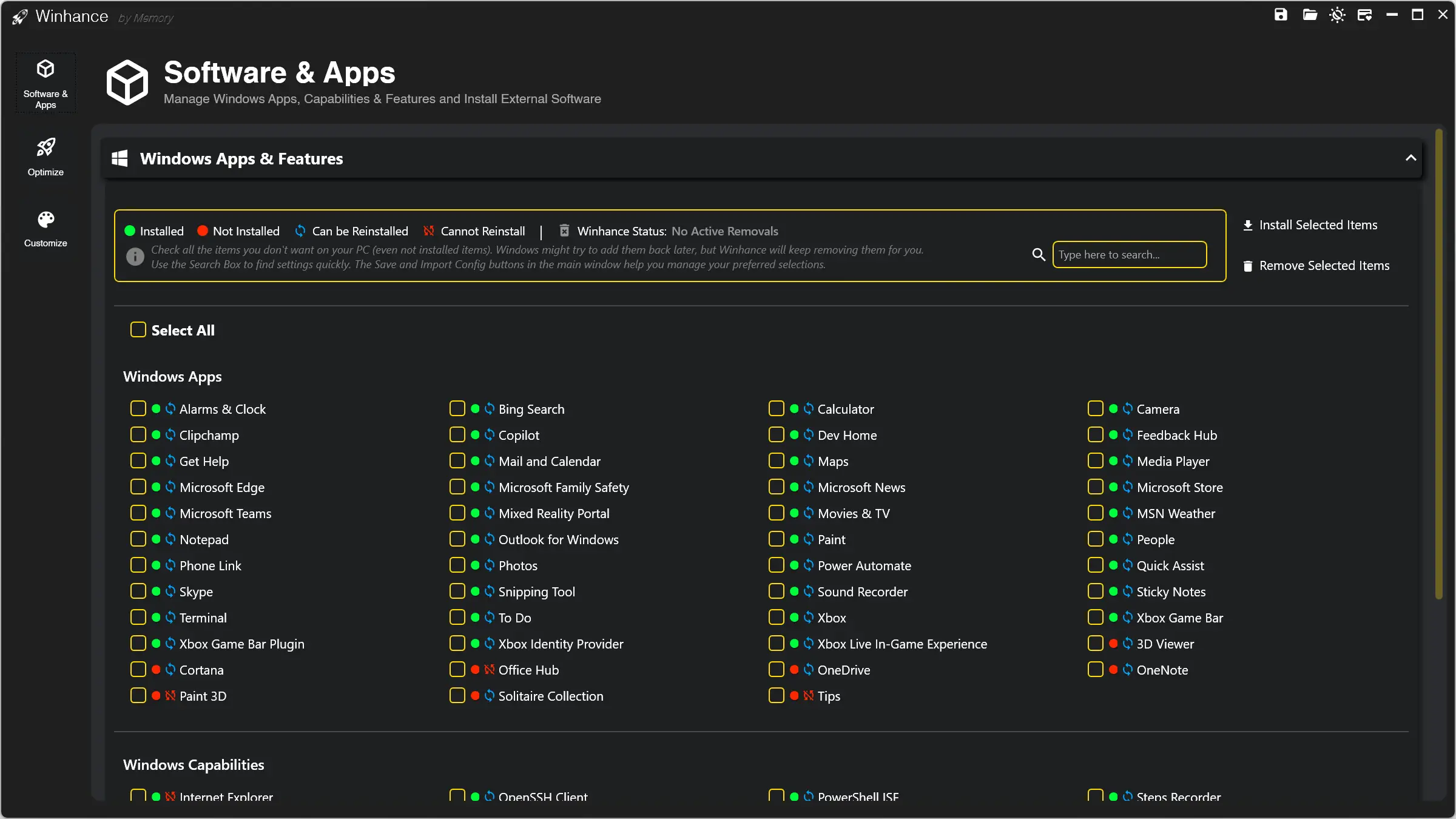
Task: Click the reinstall icon next to 3D Viewer
Action: coord(1128,644)
